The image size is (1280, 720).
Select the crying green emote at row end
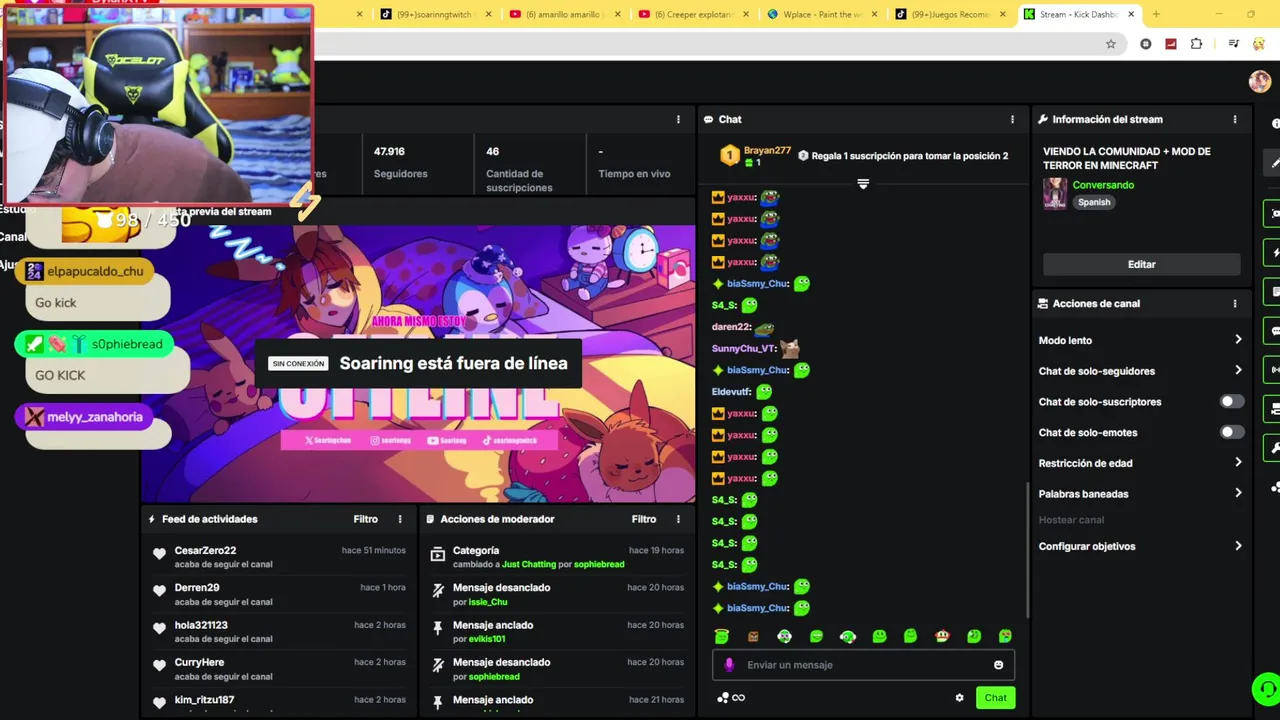[1005, 636]
